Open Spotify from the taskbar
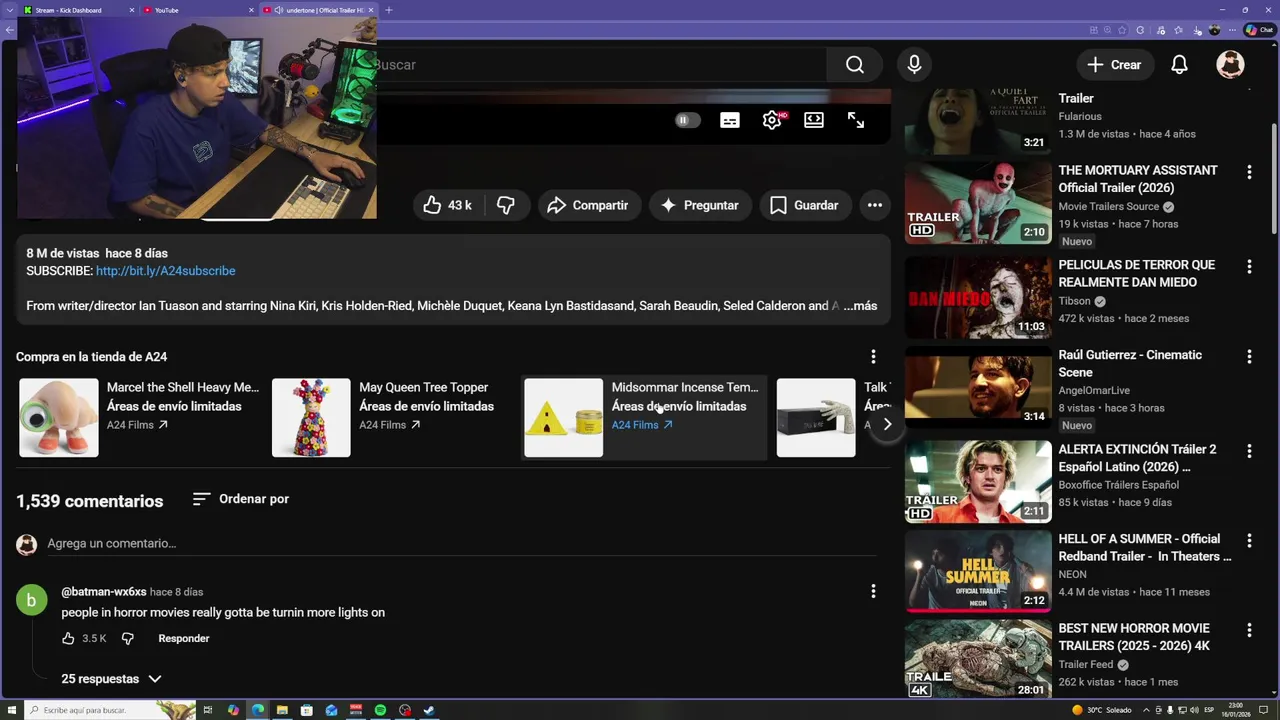Viewport: 1280px width, 720px height. coord(380,710)
